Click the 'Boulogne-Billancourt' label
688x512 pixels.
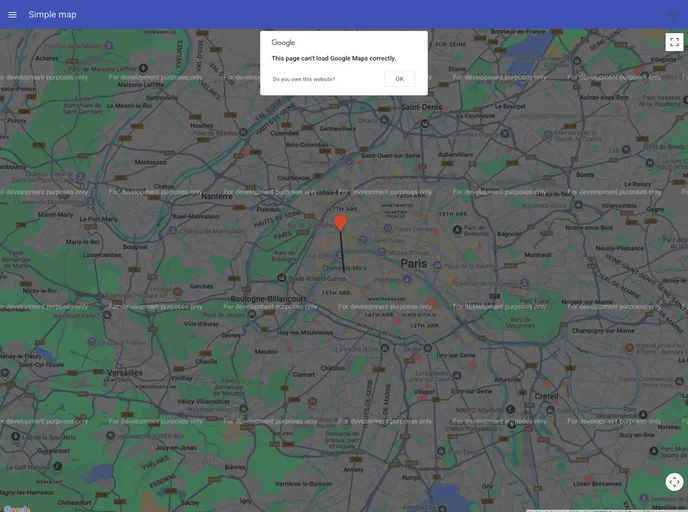click(269, 299)
